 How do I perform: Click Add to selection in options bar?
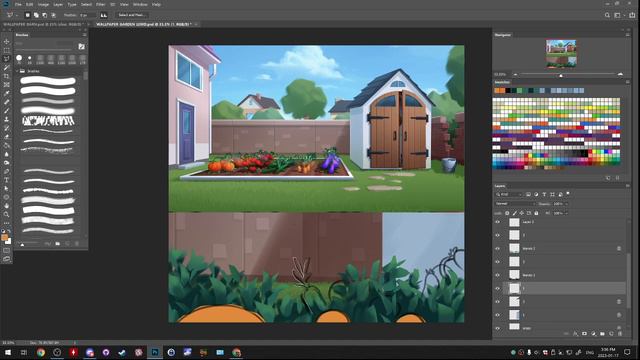point(36,15)
